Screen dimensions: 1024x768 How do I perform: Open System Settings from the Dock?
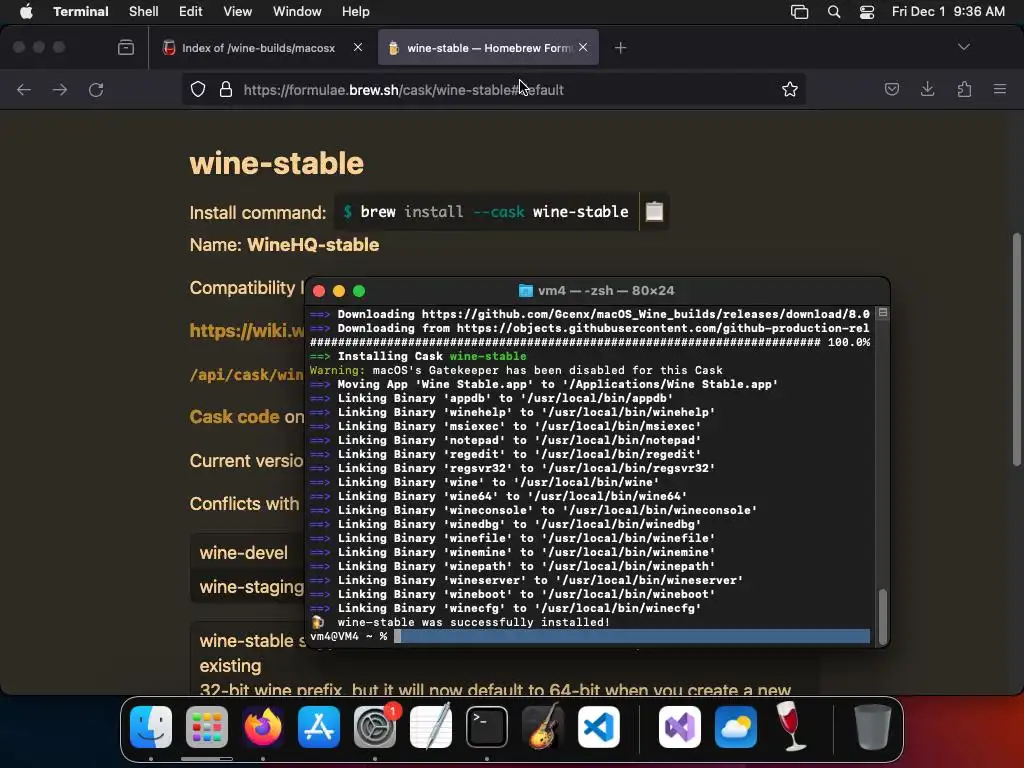tap(375, 727)
